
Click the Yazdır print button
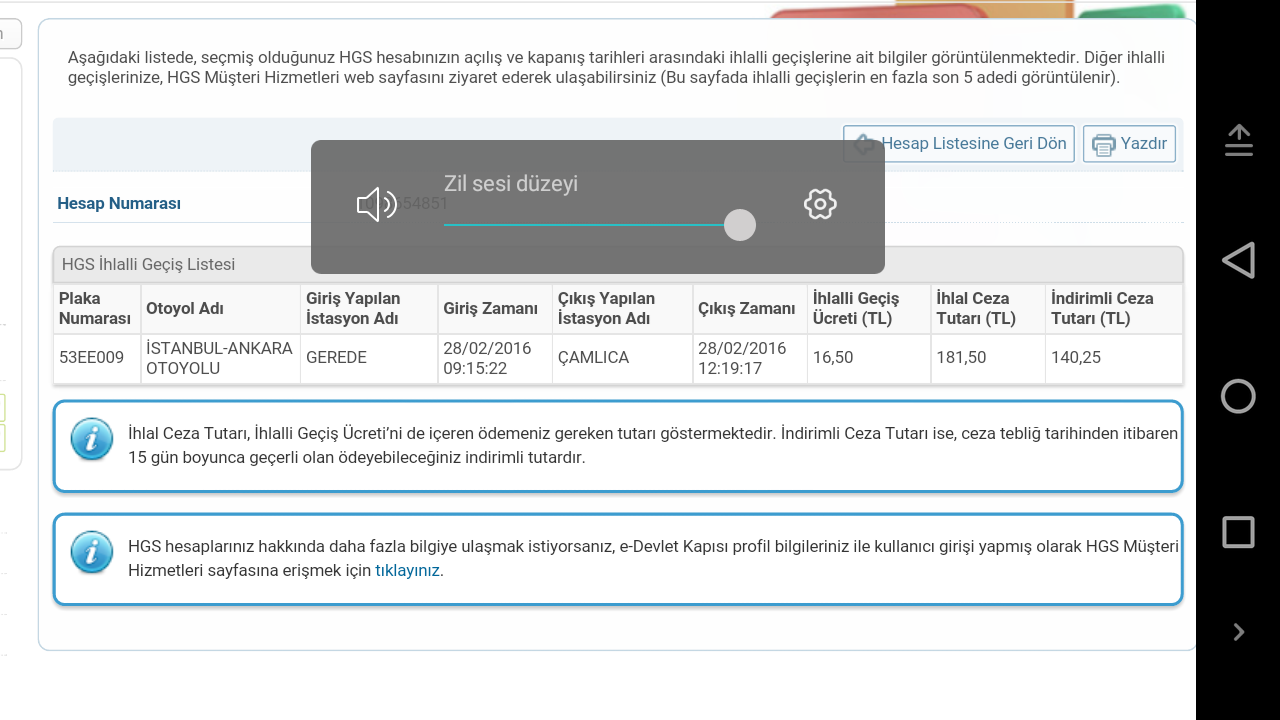coord(1129,144)
